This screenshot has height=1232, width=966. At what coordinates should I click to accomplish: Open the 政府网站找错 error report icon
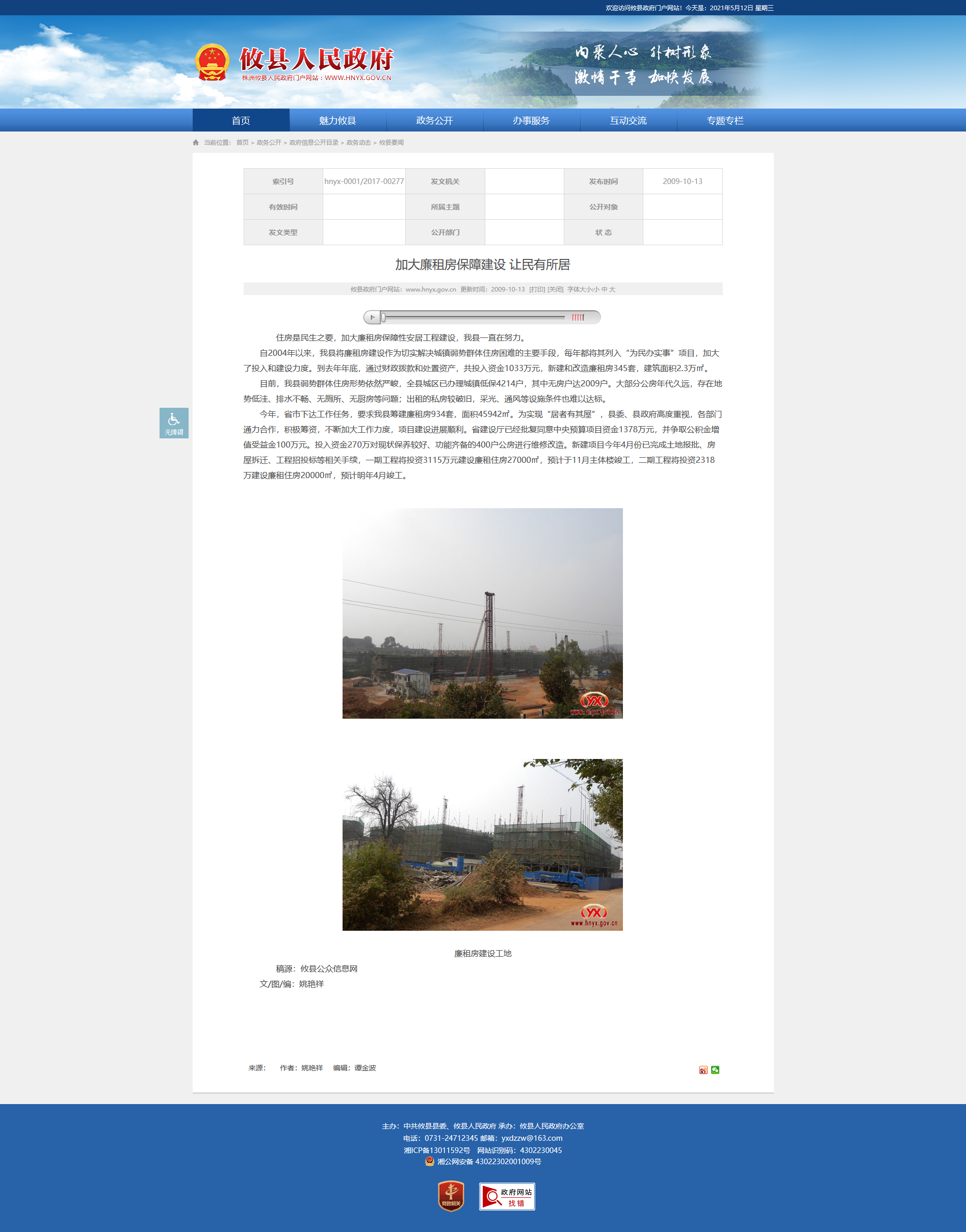507,1196
